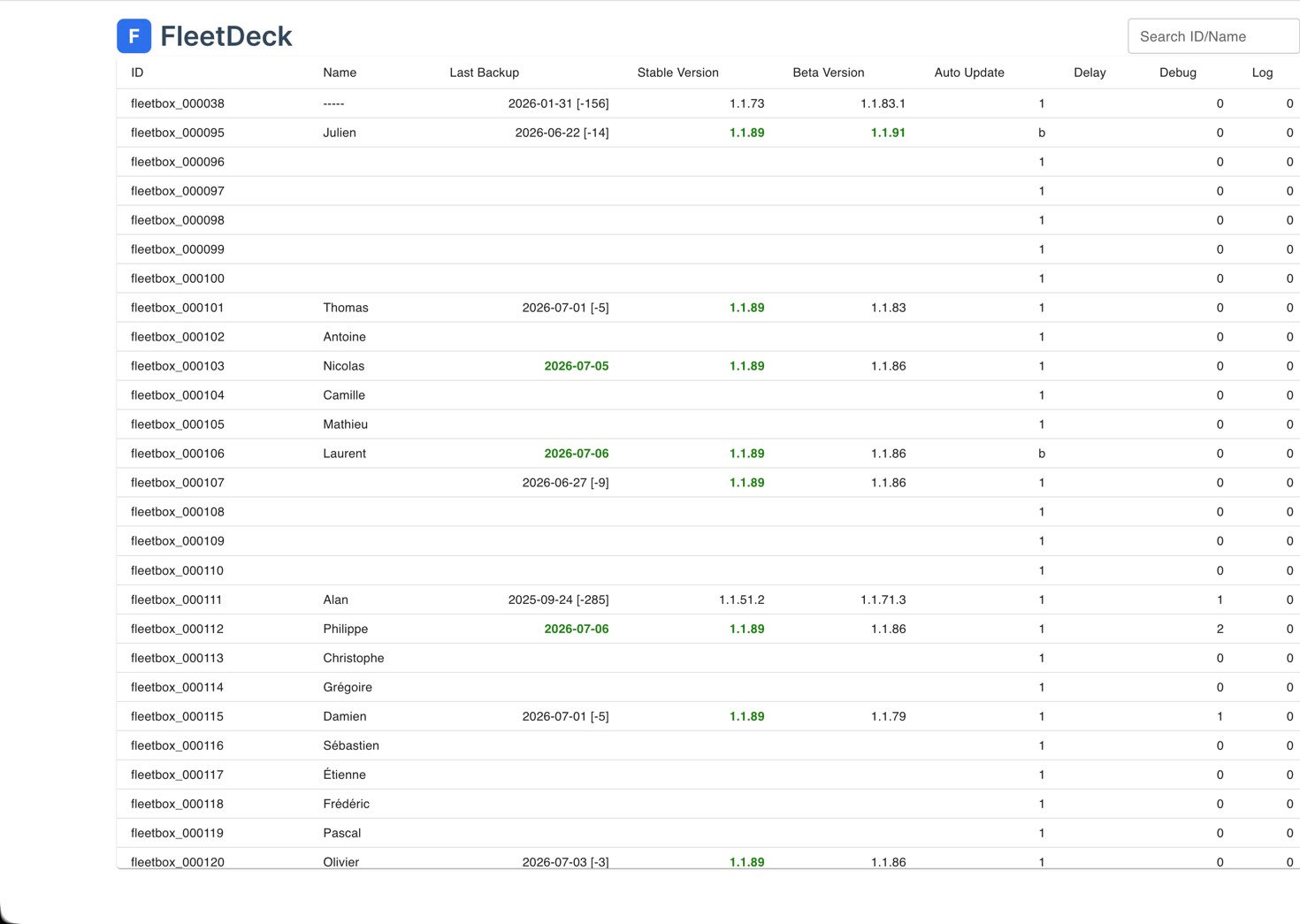Select the name Antoine
1300x924 pixels.
[x=344, y=337]
